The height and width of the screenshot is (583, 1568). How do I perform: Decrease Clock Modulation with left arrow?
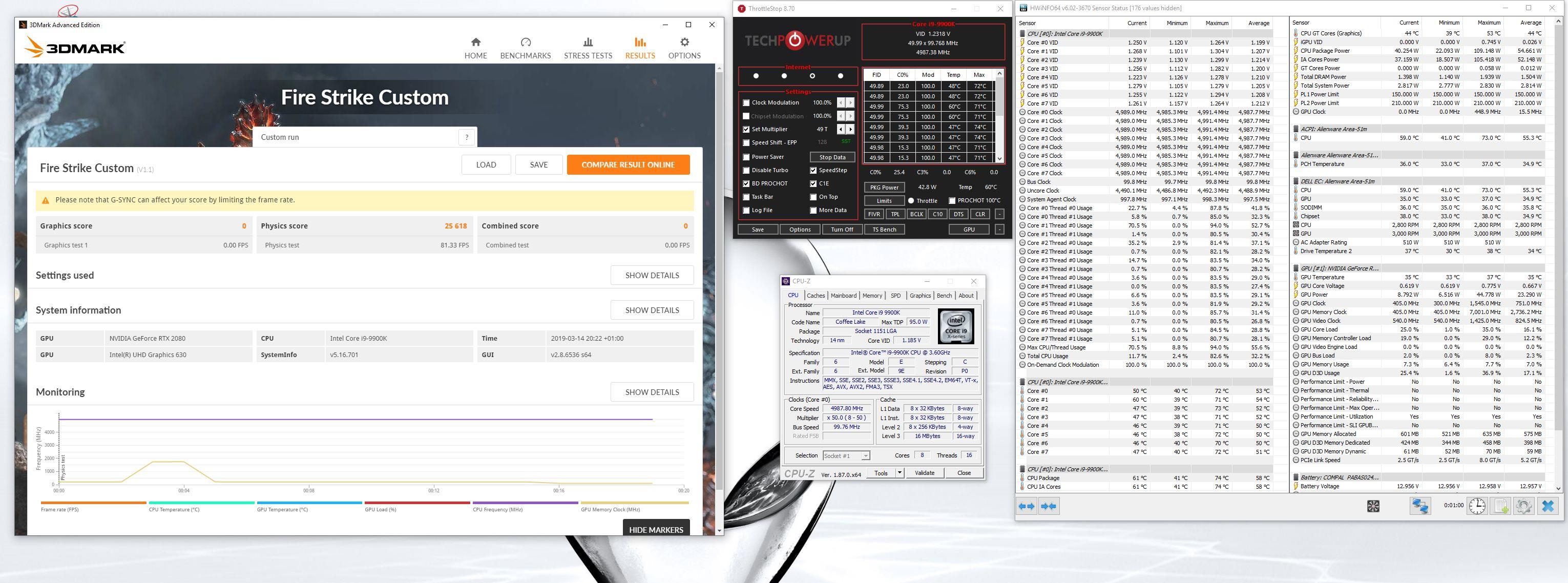[x=841, y=102]
